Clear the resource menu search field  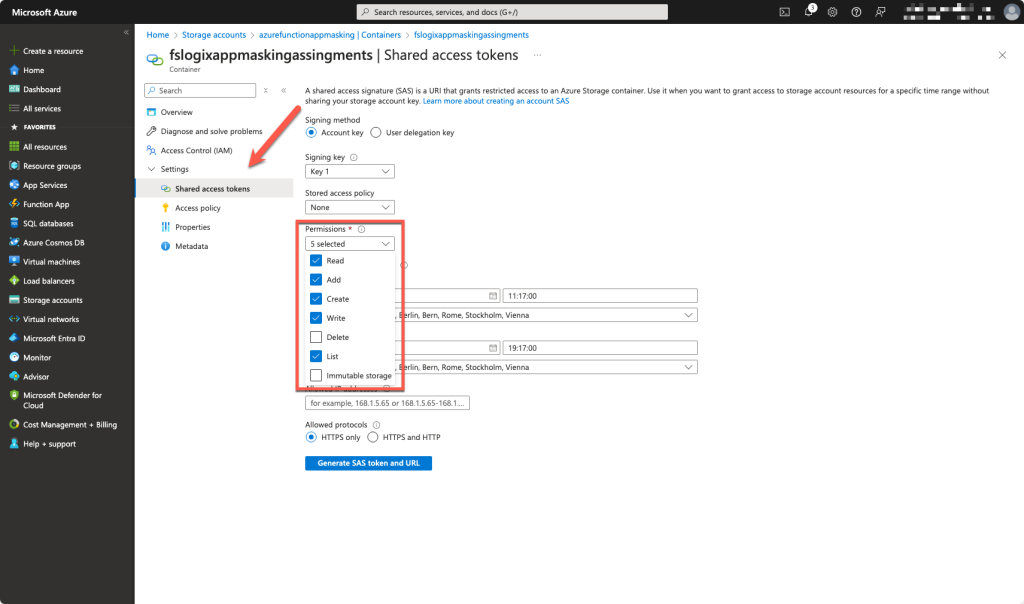pyautogui.click(x=266, y=90)
